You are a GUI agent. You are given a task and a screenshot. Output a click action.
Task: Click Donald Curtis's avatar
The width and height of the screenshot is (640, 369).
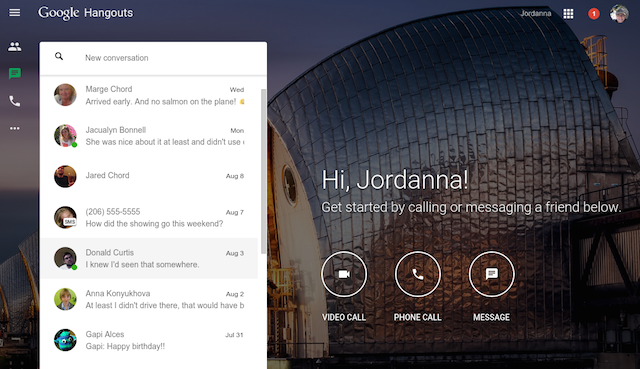(65, 258)
